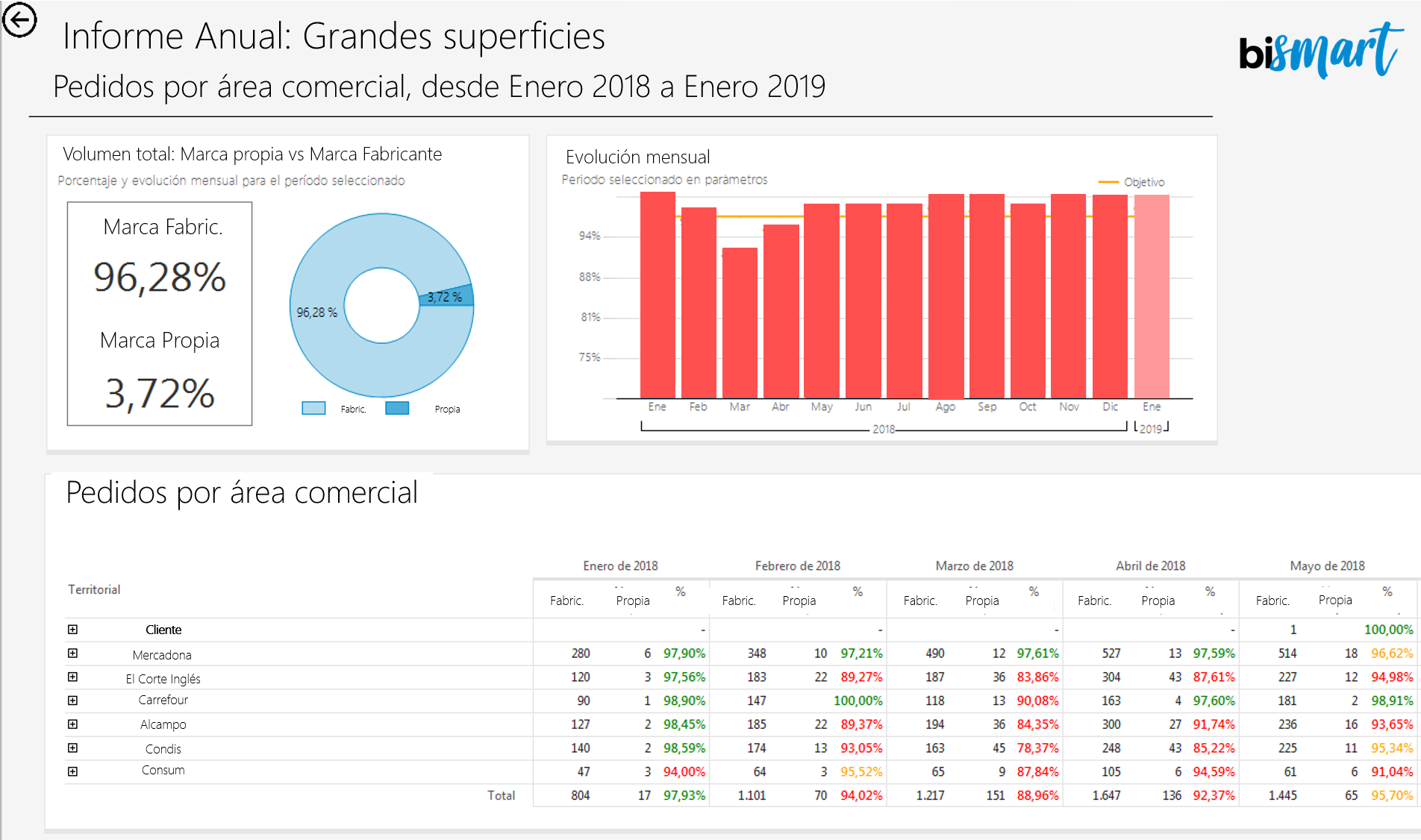Expand the Mercadona row
Image resolution: width=1421 pixels, height=840 pixels.
point(72,653)
